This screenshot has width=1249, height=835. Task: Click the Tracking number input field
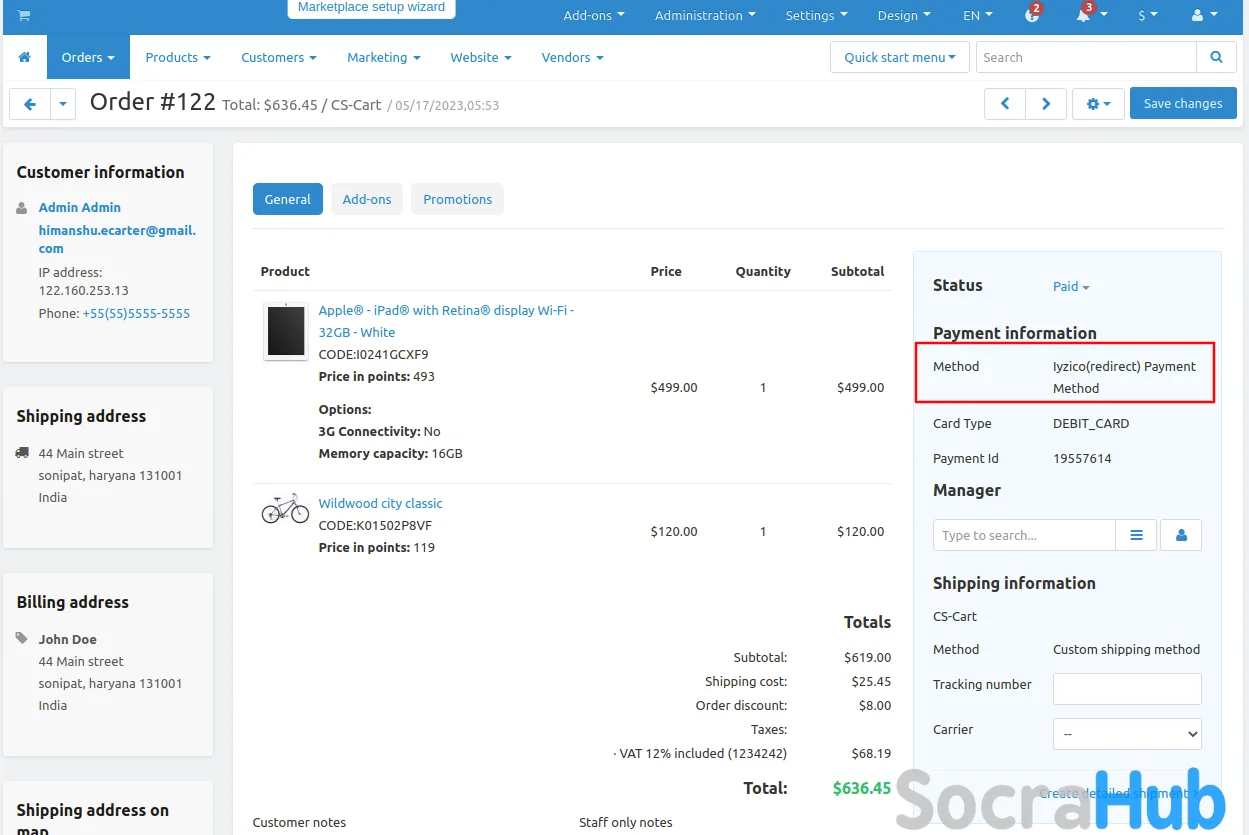(x=1127, y=689)
